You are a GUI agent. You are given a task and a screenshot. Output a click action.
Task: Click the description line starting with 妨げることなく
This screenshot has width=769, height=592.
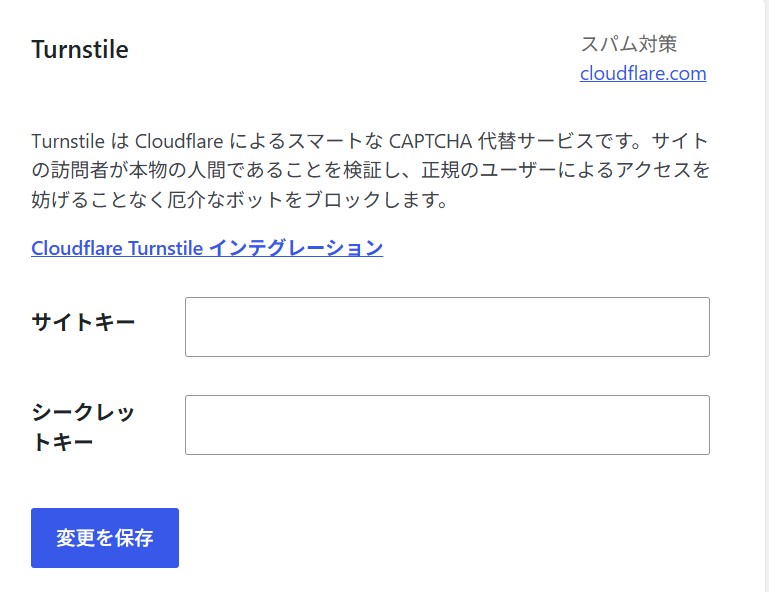point(239,200)
